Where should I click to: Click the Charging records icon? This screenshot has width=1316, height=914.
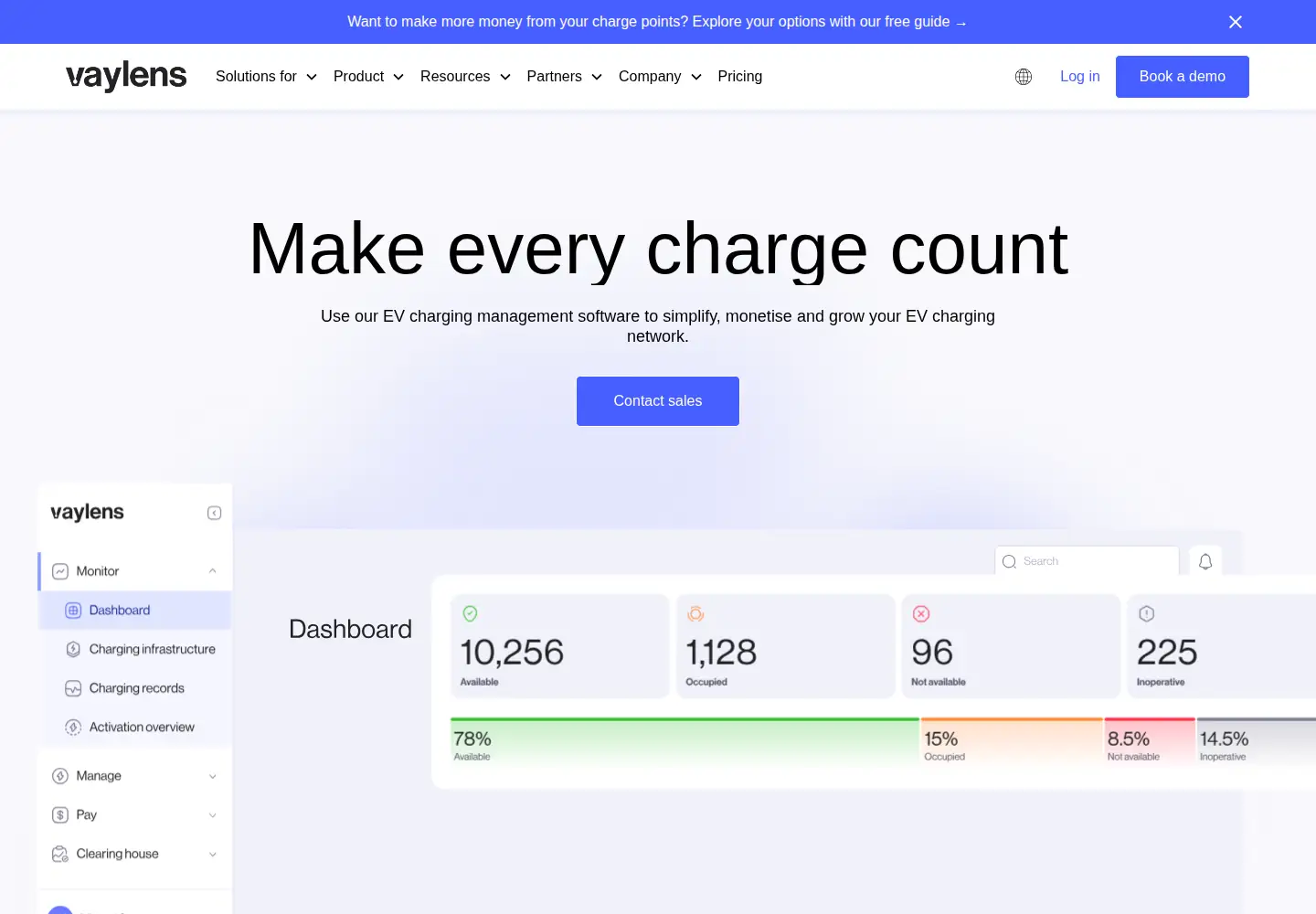pos(73,688)
